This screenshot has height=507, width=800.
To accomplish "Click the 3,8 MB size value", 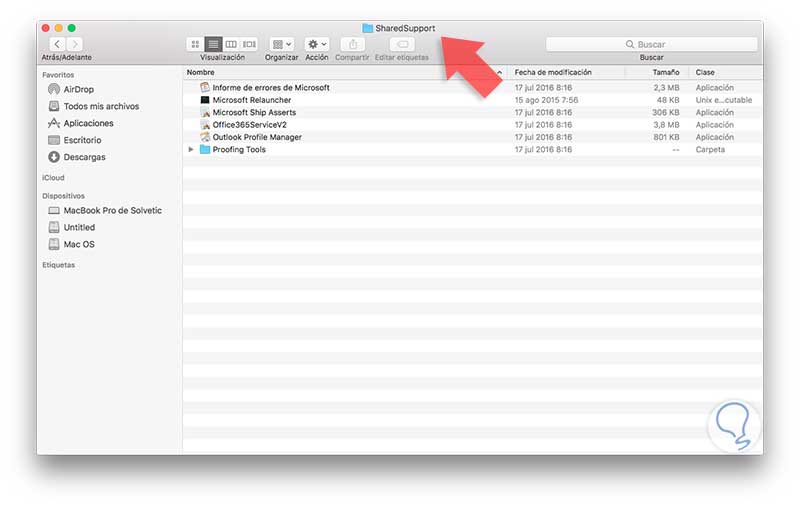I will [x=666, y=124].
